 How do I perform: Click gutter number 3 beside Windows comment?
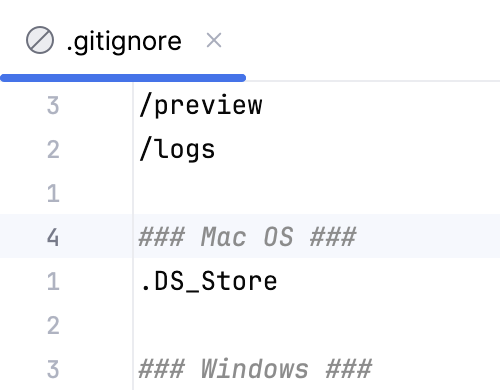[x=53, y=369]
